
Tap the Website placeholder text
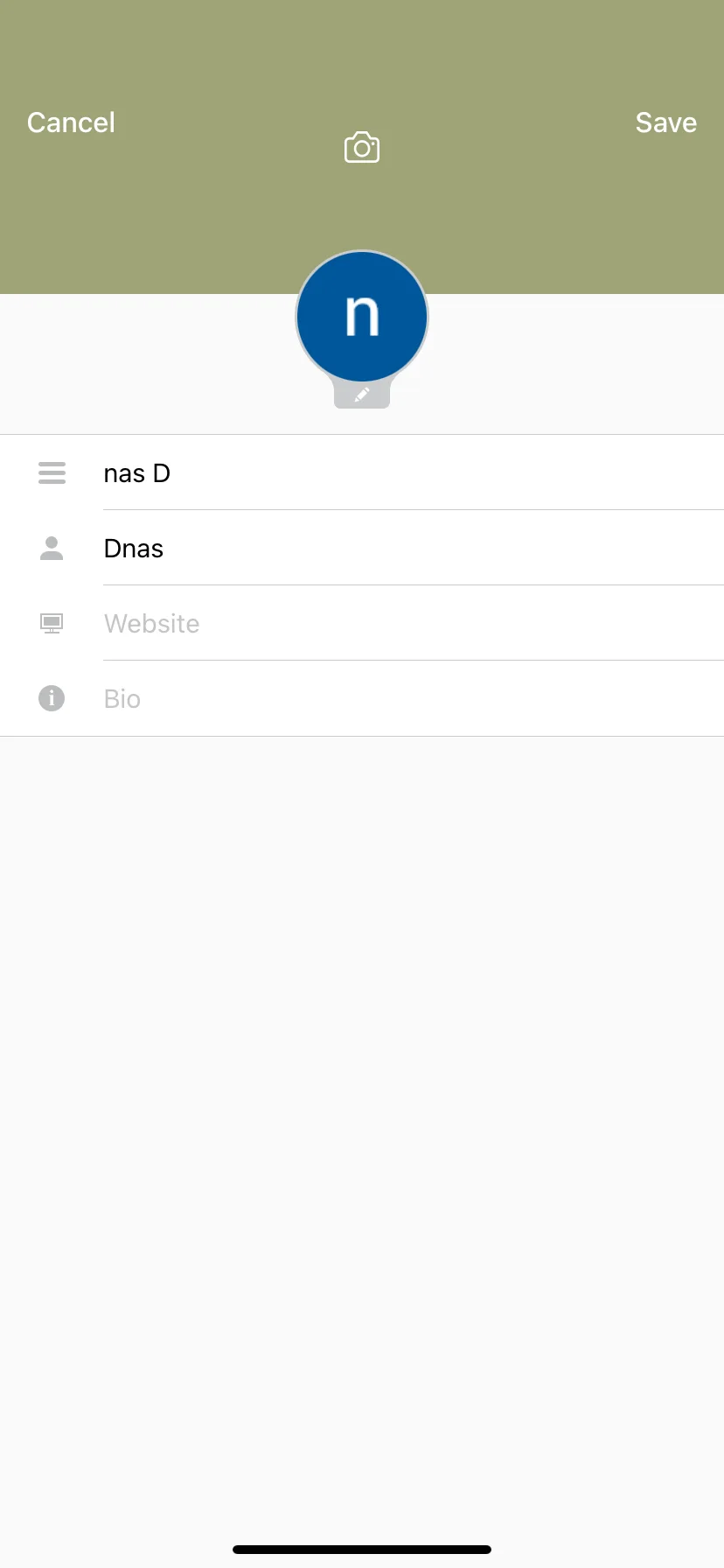[151, 624]
